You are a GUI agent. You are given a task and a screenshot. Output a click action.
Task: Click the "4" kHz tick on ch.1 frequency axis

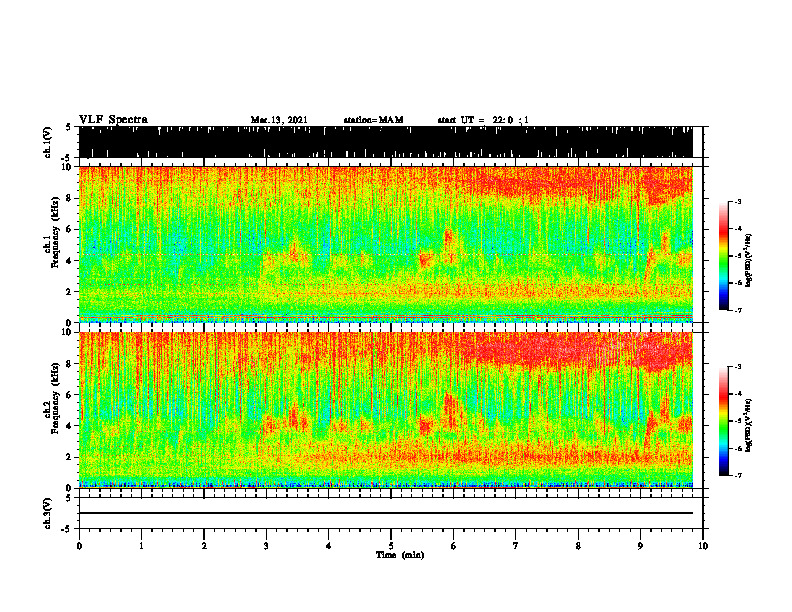(70, 261)
